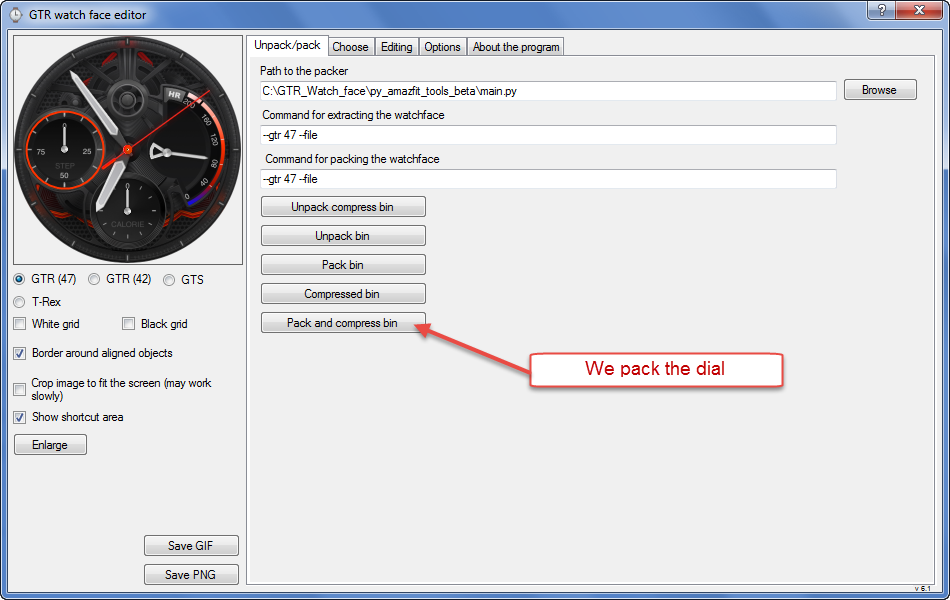
Task: Click the Compressed bin button
Action: (x=343, y=294)
